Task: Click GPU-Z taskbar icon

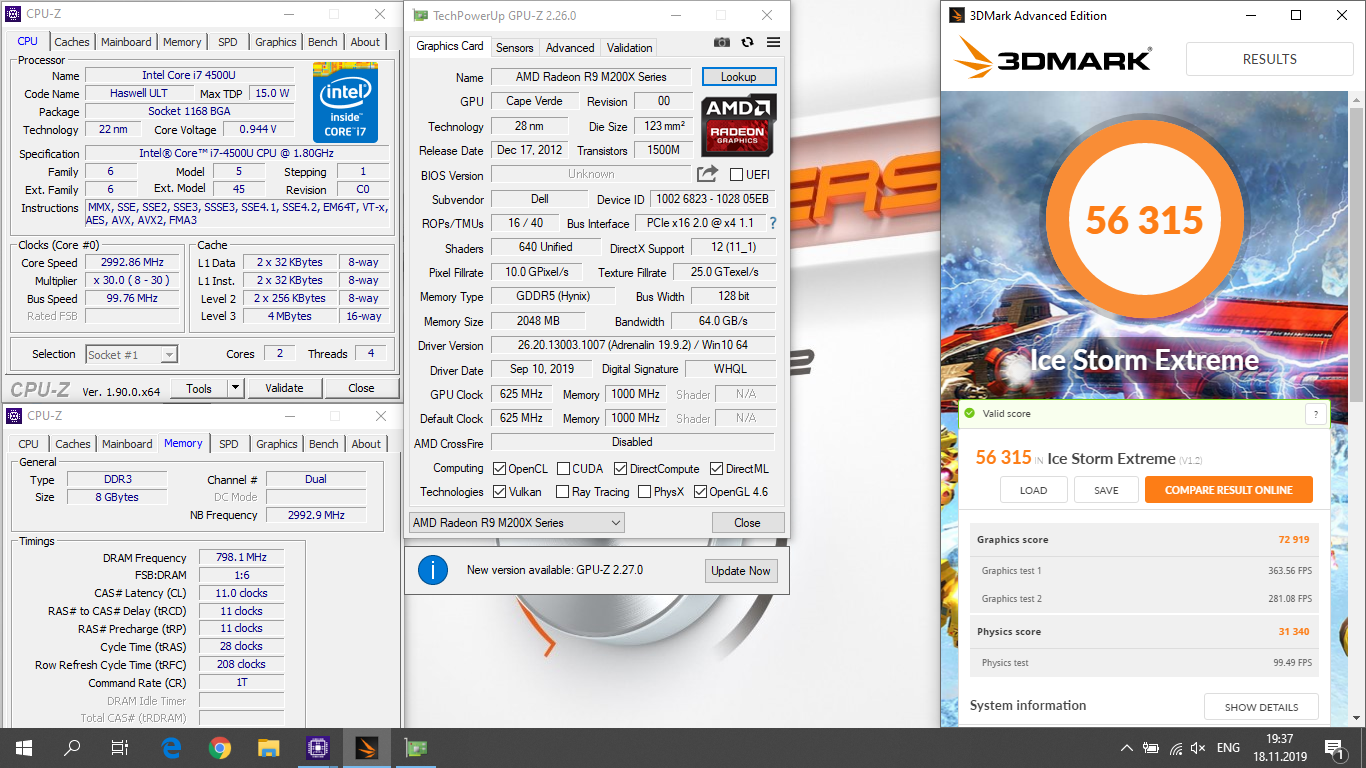Action: (x=414, y=748)
